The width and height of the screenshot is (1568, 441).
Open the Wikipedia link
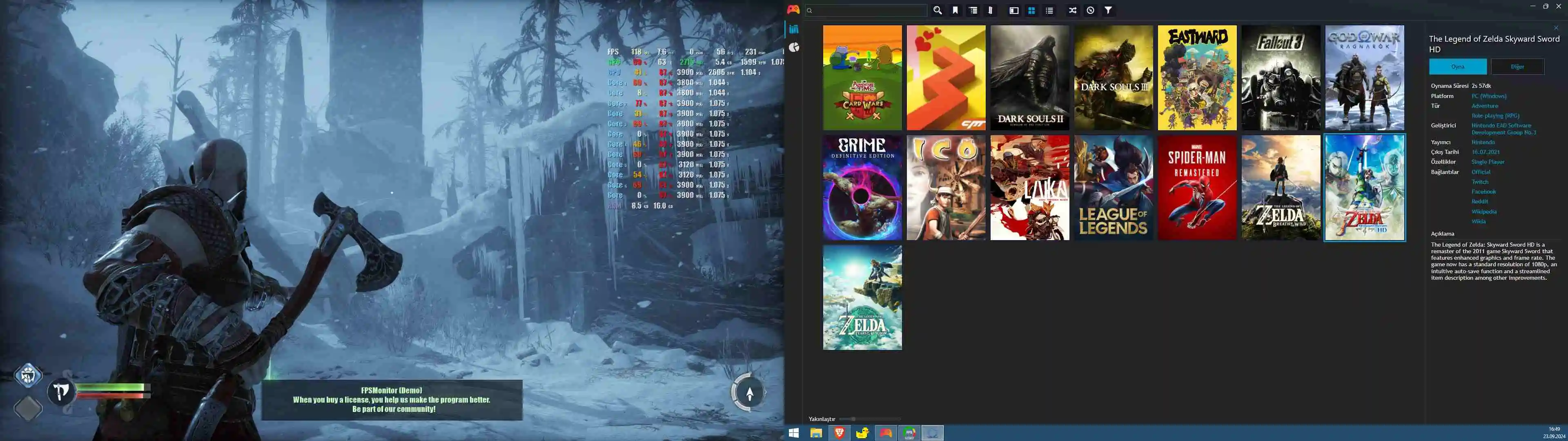point(1484,212)
